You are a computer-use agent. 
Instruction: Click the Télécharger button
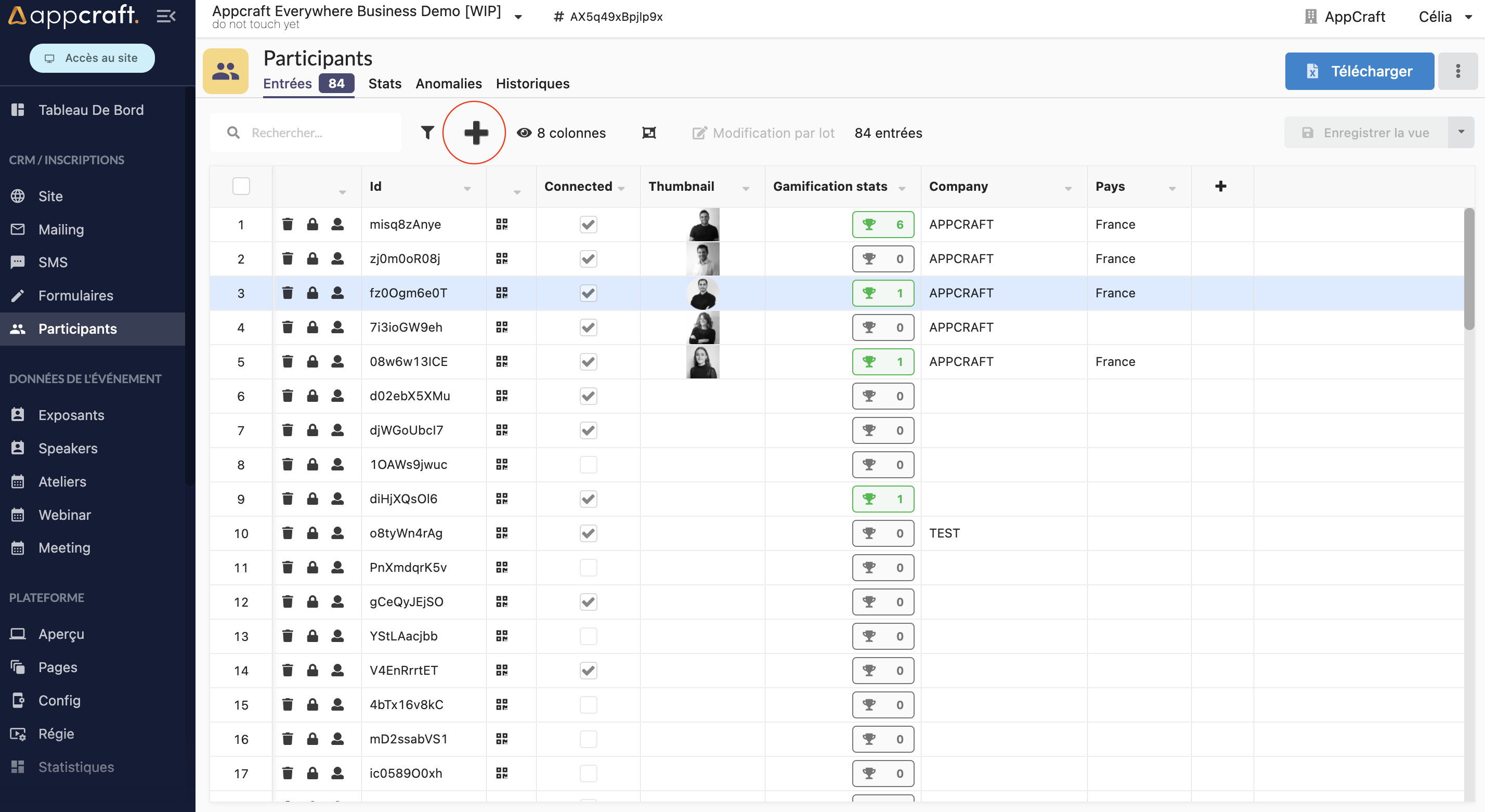click(x=1359, y=71)
